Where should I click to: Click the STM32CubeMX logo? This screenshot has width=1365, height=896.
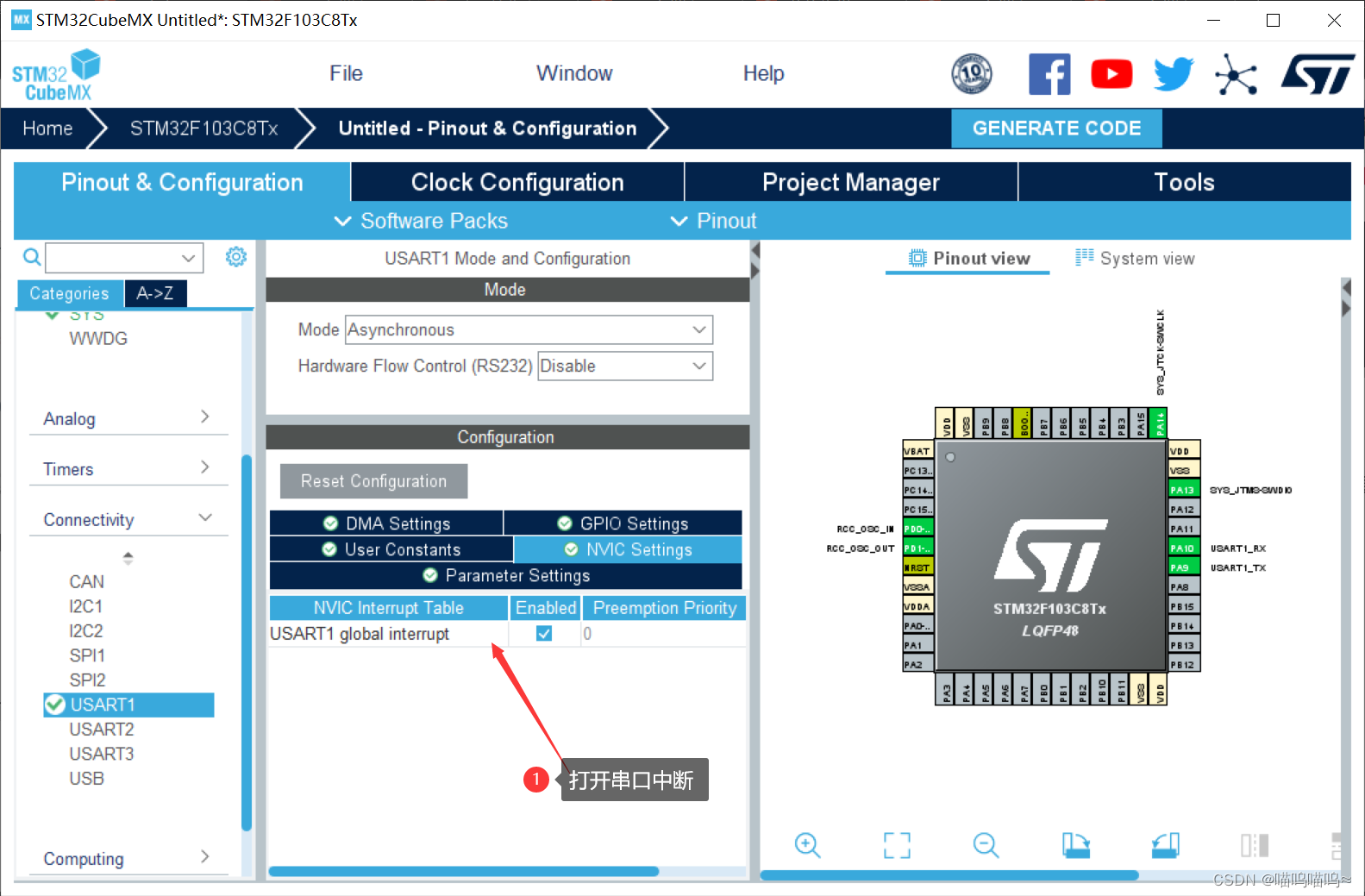pos(56,76)
